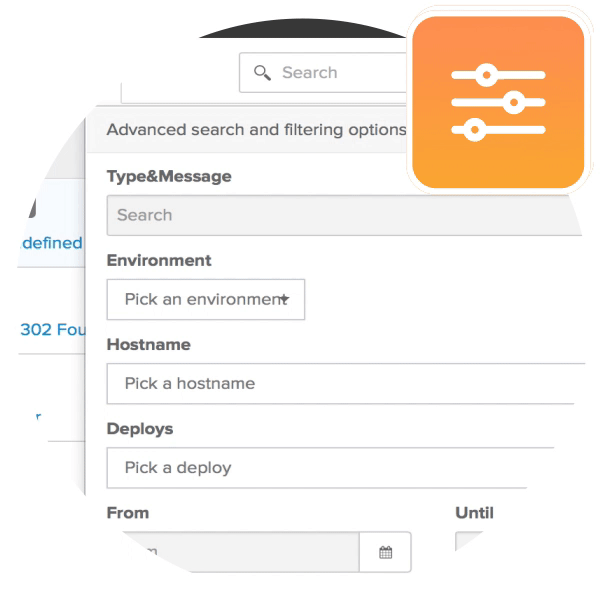Open the undefined error link
The height and width of the screenshot is (600, 600).
[x=52, y=243]
